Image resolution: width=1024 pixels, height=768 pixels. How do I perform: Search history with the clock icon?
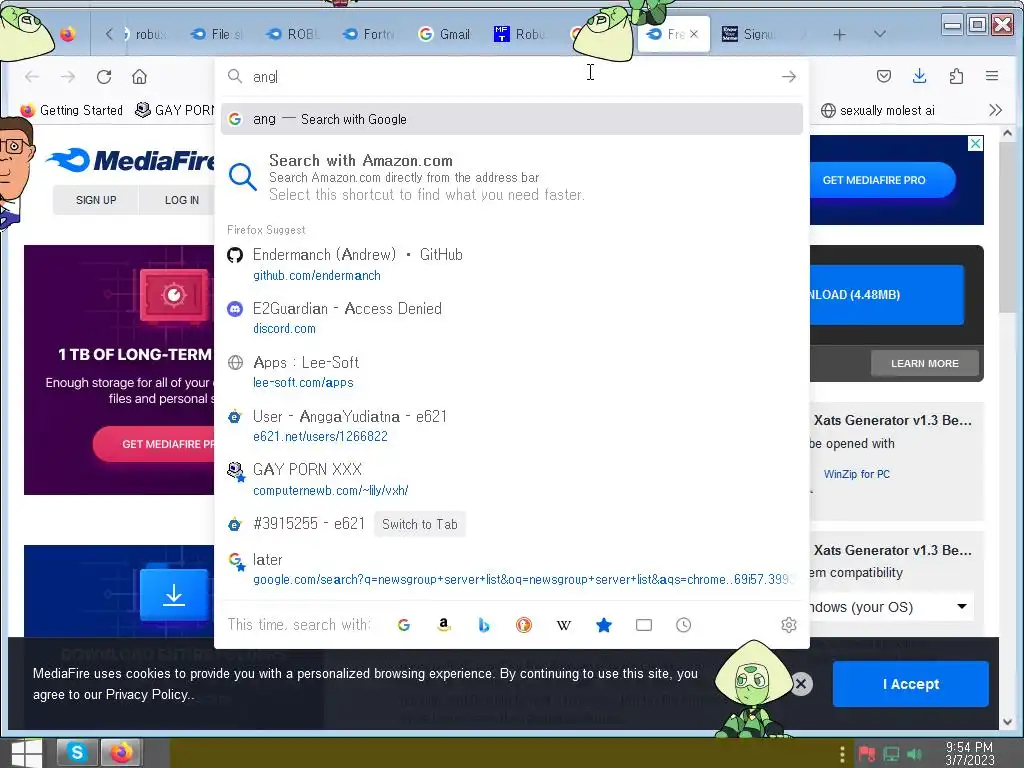[684, 625]
